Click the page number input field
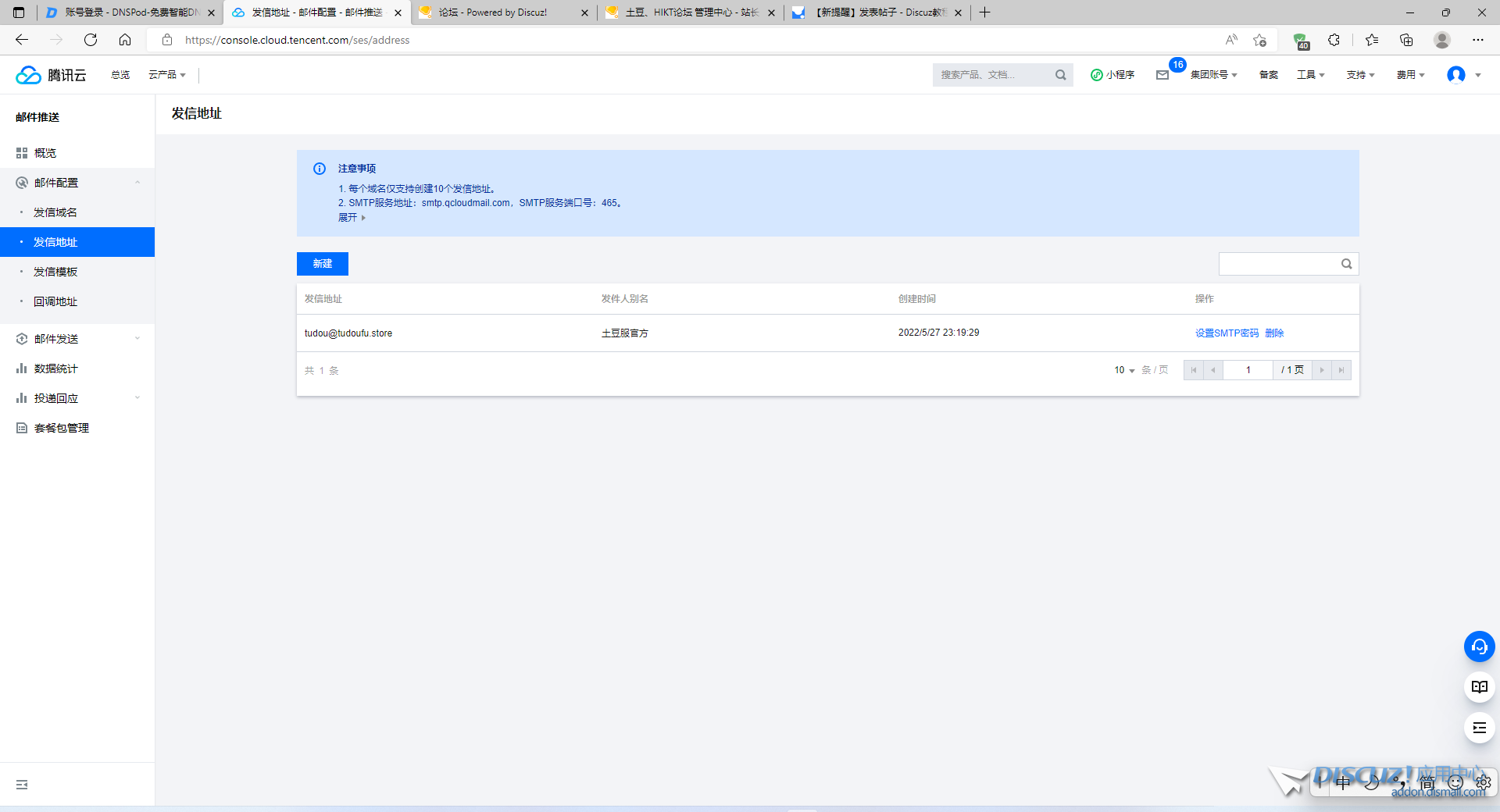Viewport: 1500px width, 812px height. (x=1248, y=370)
